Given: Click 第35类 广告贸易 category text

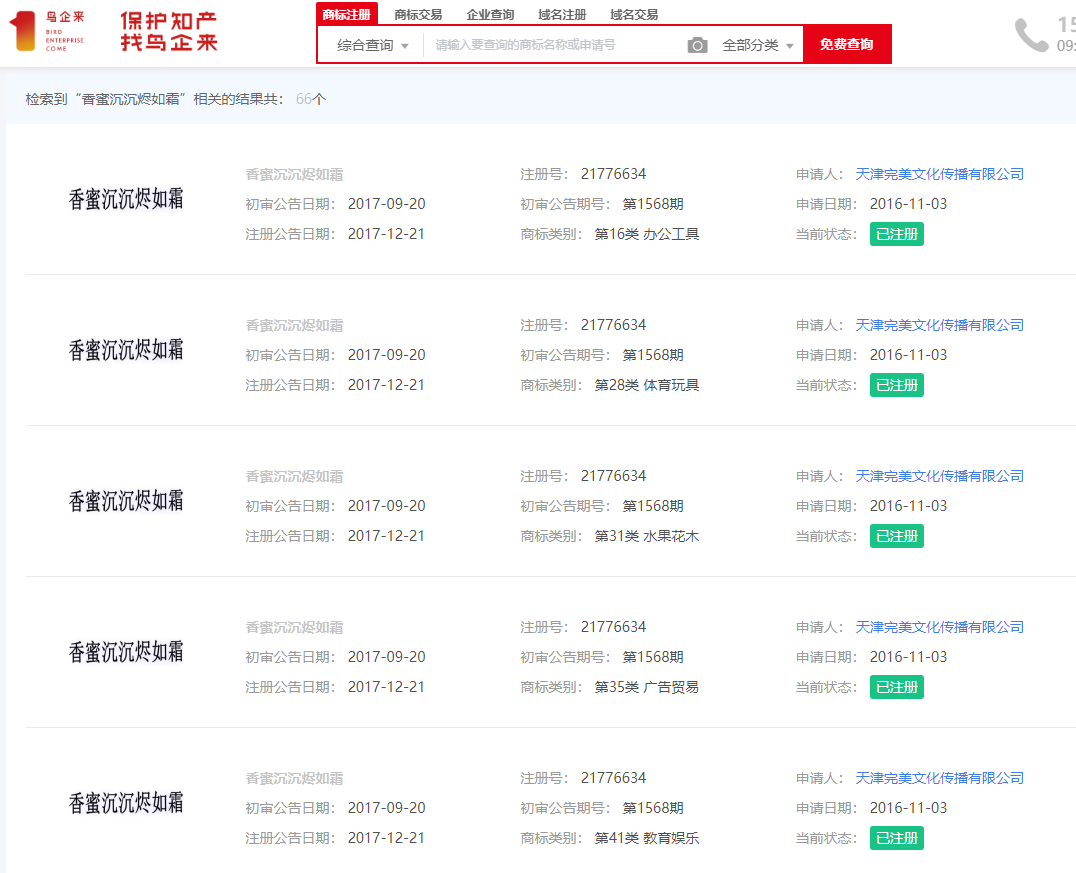Looking at the screenshot, I should point(646,687).
